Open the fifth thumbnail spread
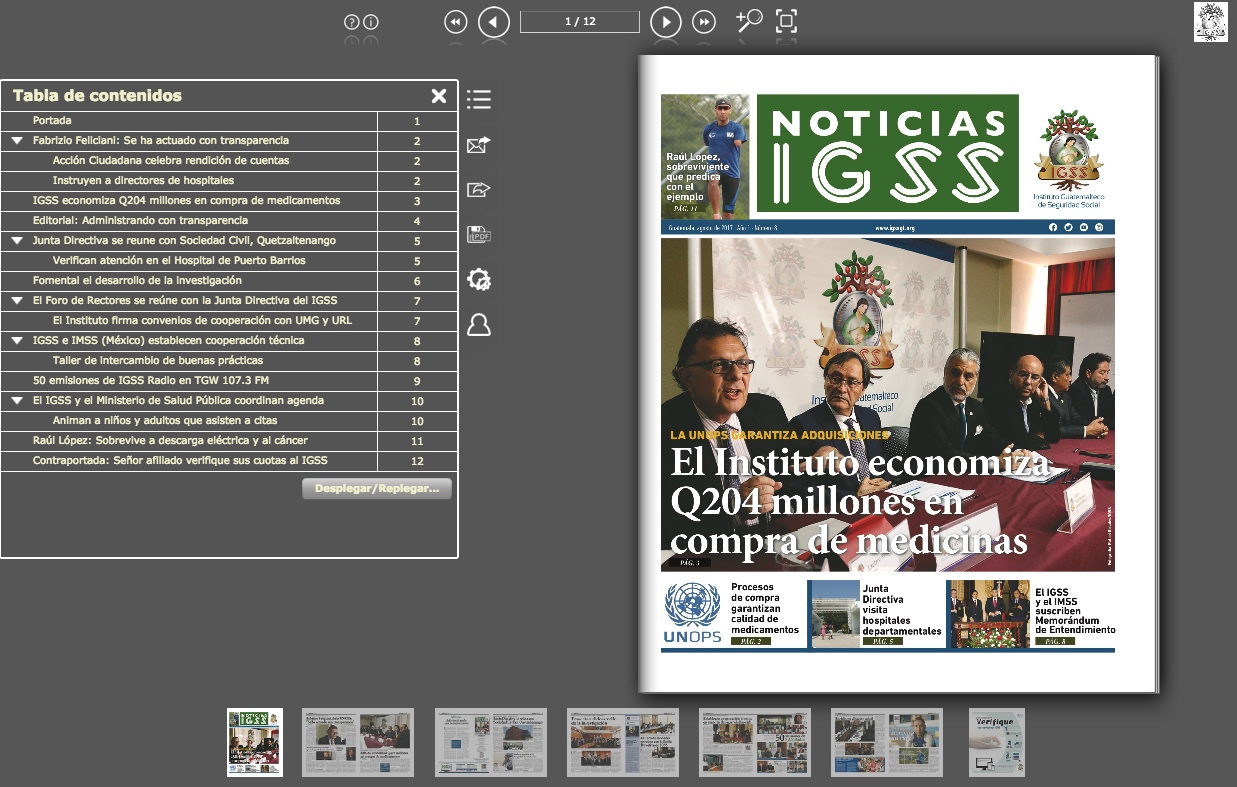The height and width of the screenshot is (787, 1237). [x=755, y=742]
